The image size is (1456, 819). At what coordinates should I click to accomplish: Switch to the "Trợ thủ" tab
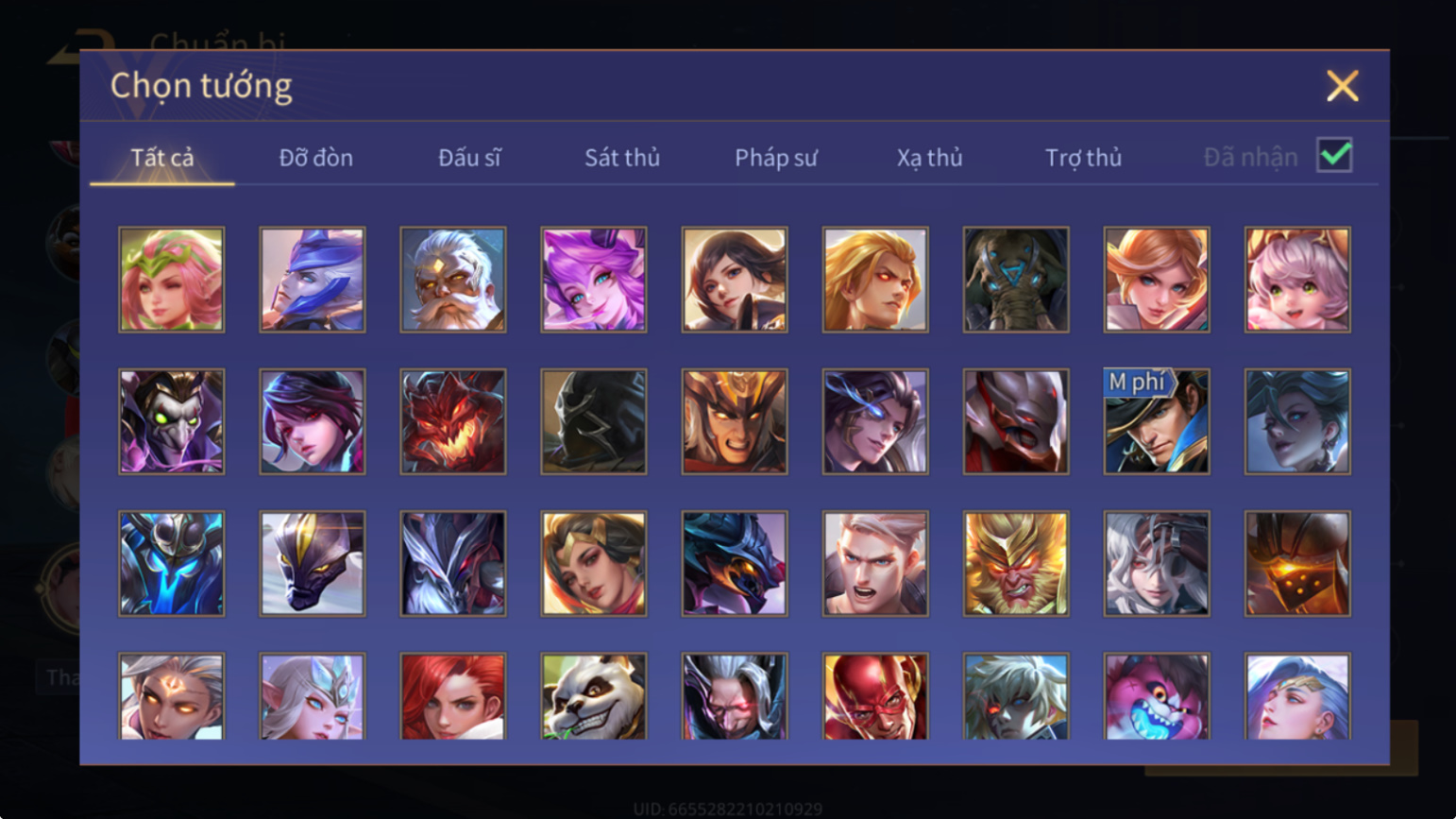(x=1083, y=158)
